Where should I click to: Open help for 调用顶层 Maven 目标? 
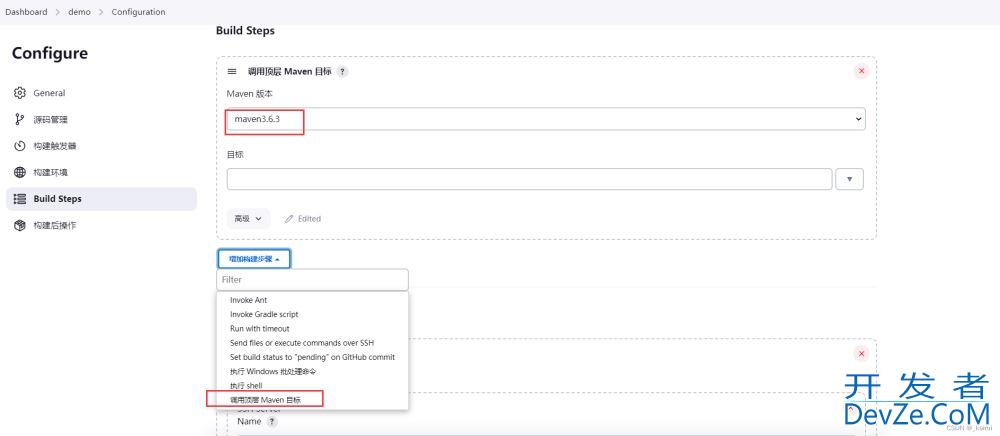tap(342, 71)
